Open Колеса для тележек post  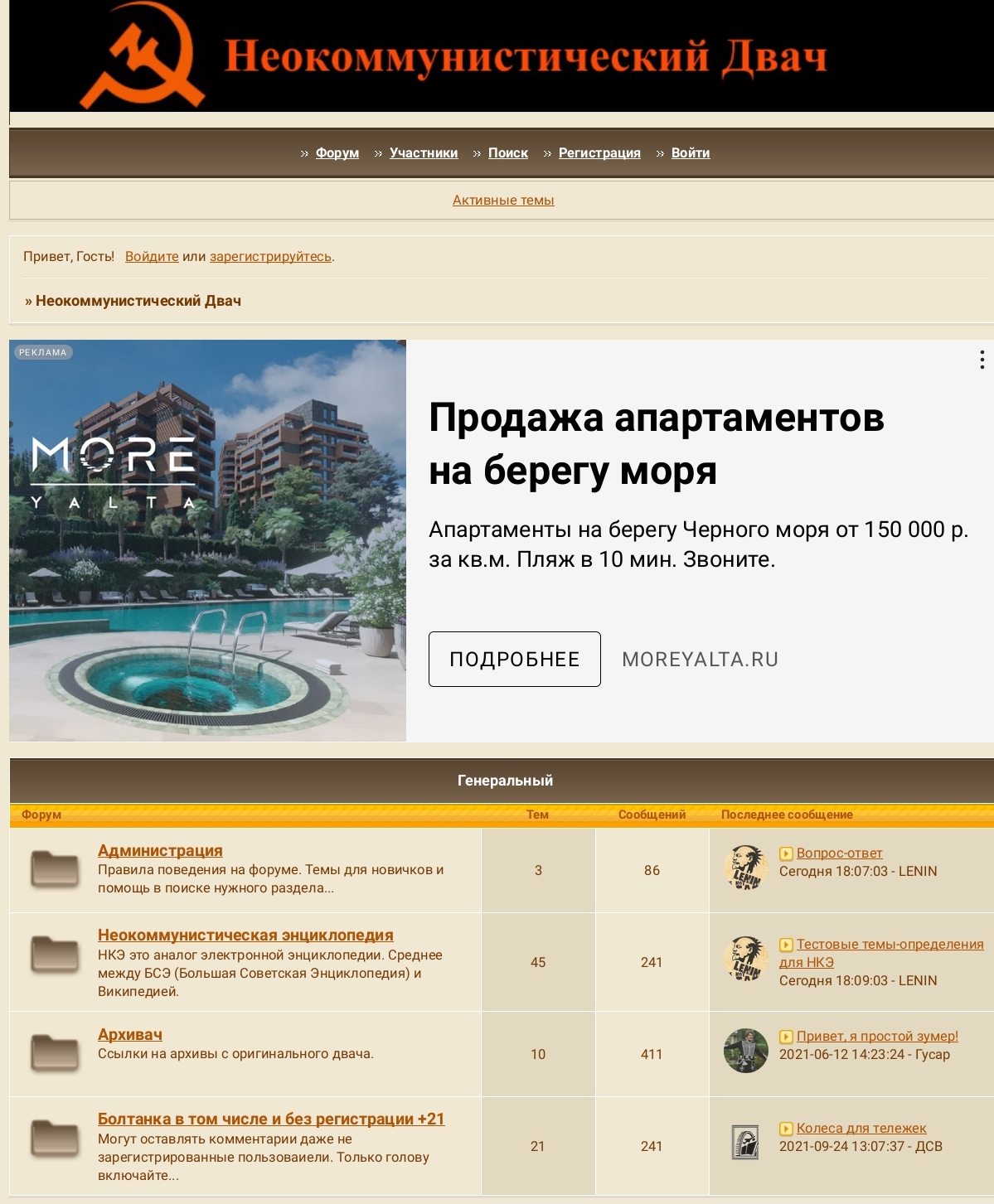pos(861,1129)
